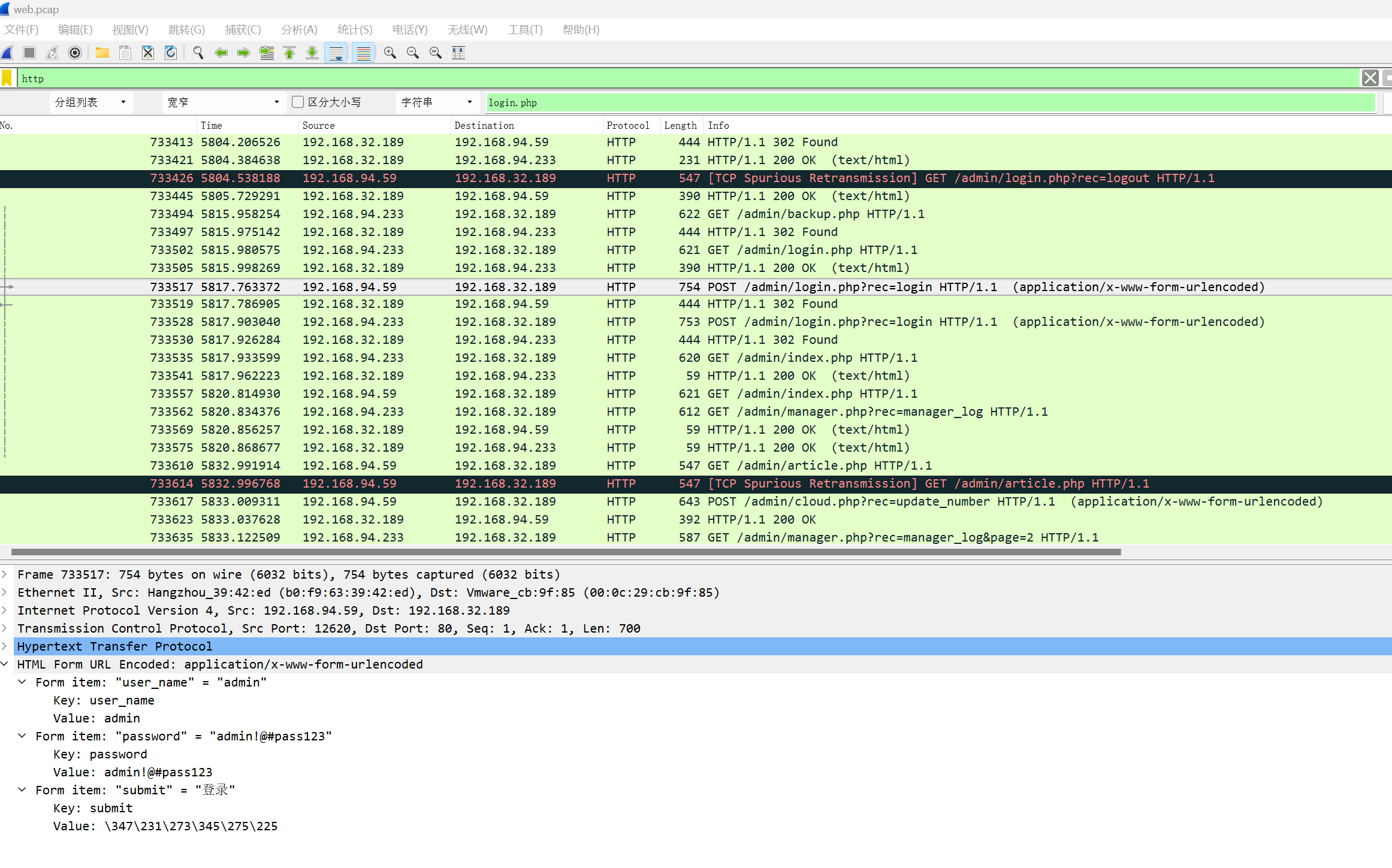Enable the 区分大小写 checkbox
The width and height of the screenshot is (1392, 868).
pos(298,102)
